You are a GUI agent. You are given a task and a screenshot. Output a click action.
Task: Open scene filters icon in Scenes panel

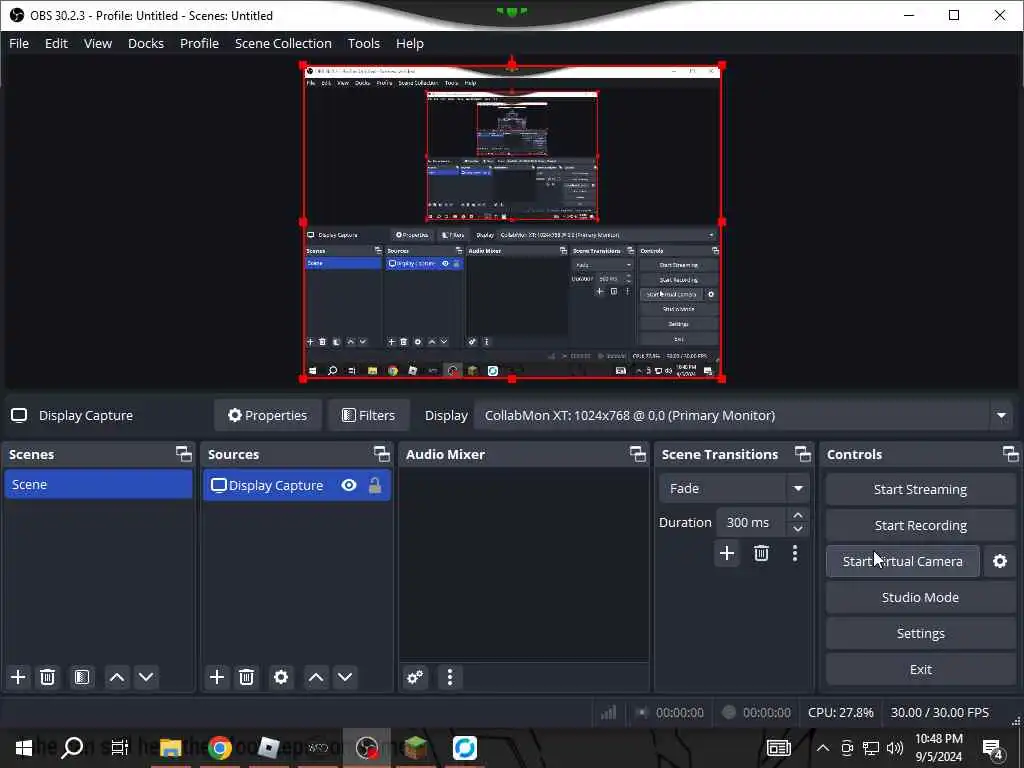pos(82,677)
